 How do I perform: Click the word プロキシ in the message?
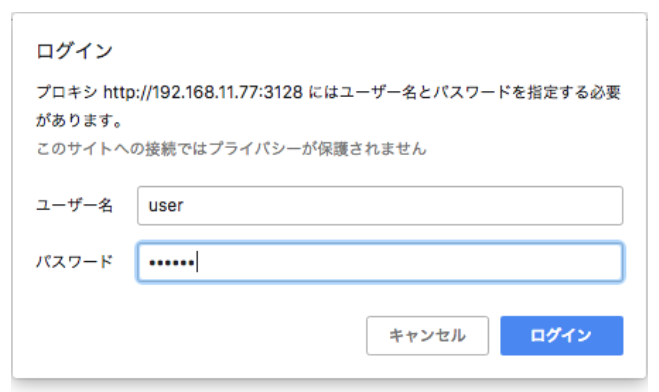(x=67, y=92)
